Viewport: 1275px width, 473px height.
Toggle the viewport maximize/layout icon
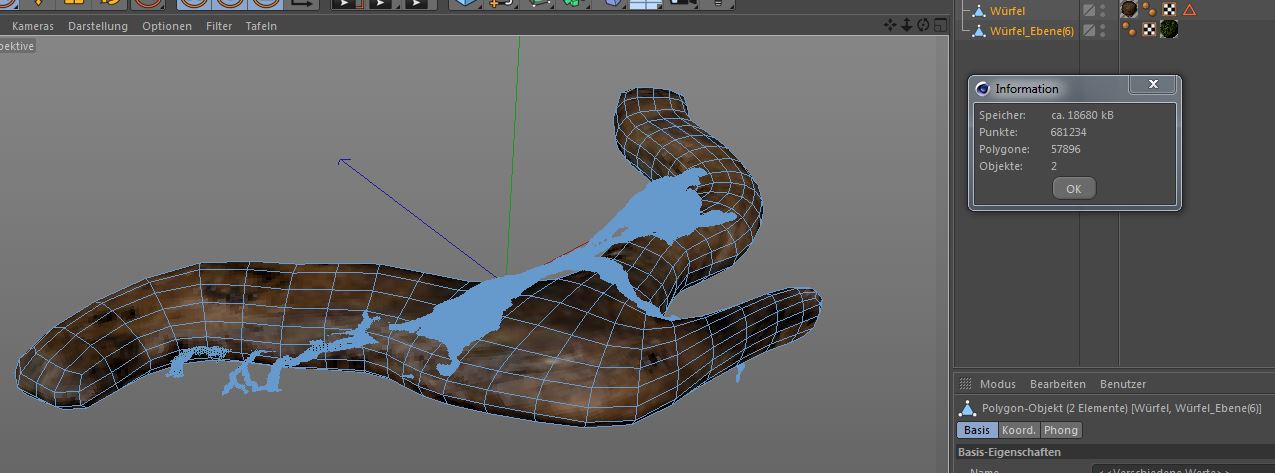(941, 25)
